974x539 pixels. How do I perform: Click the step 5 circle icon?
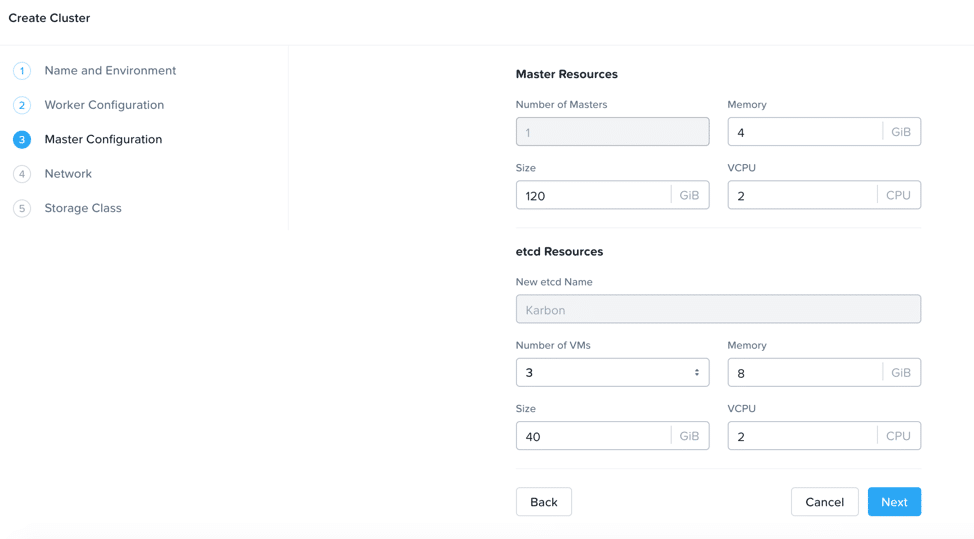22,209
